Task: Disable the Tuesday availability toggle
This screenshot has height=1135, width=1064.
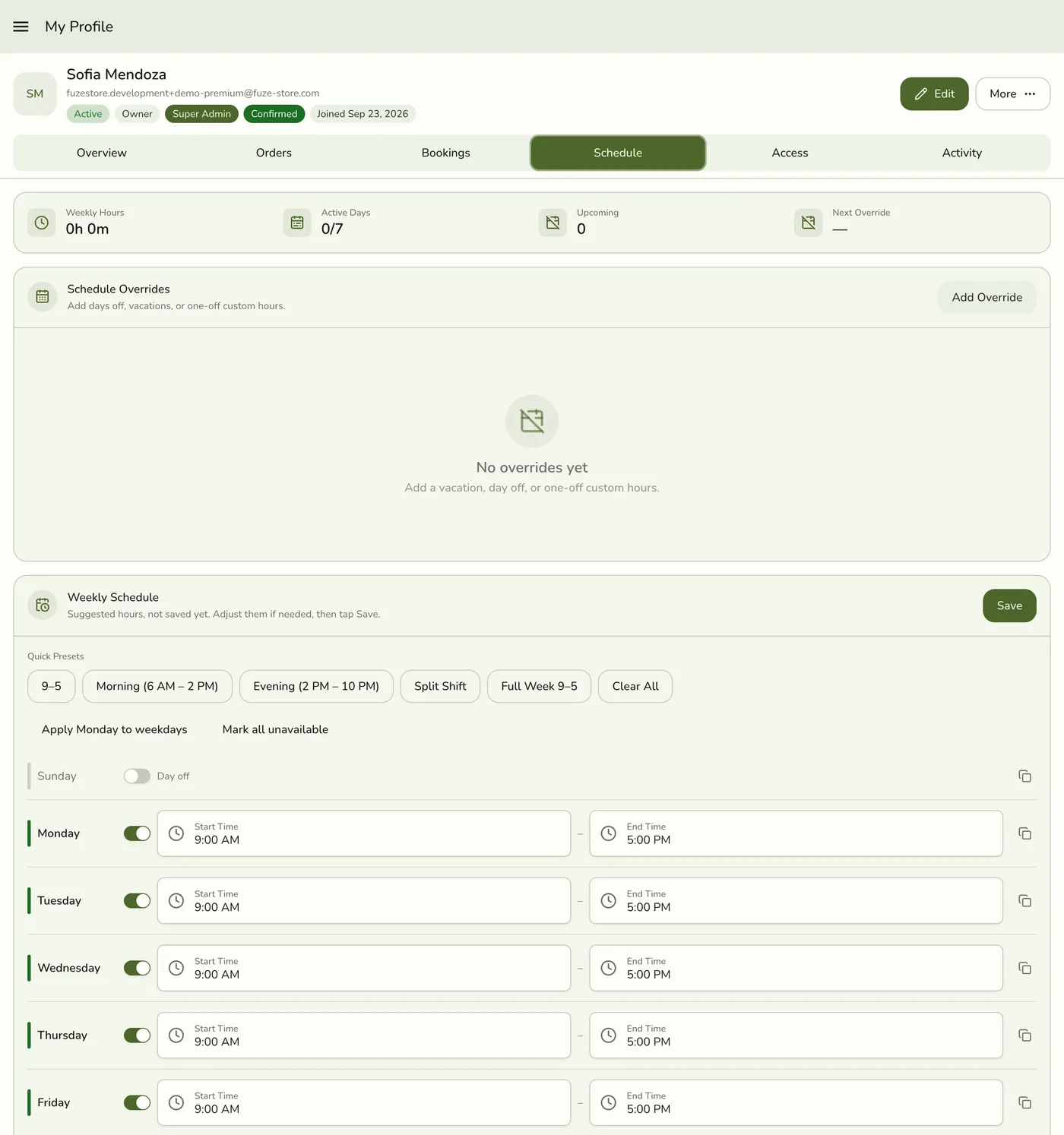Action: 137,900
